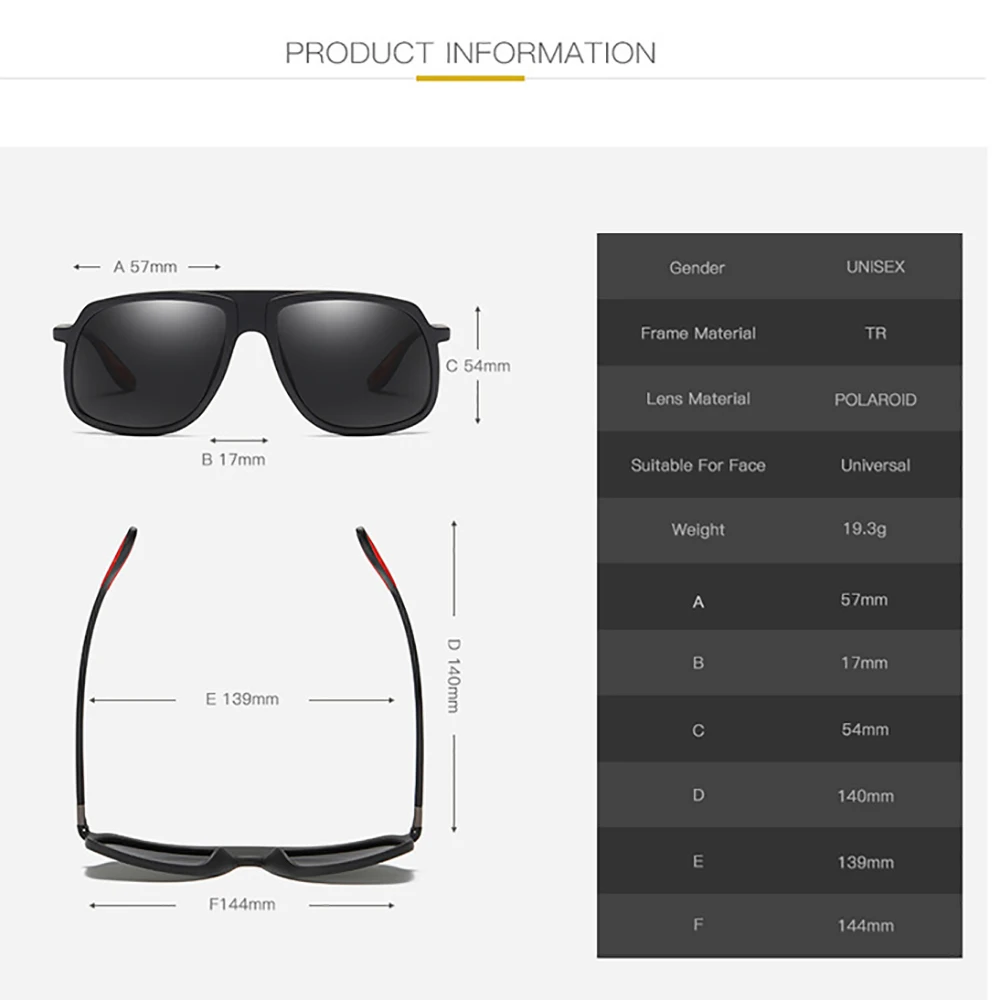
Task: Click the E 139mm measurement label
Action: click(242, 699)
